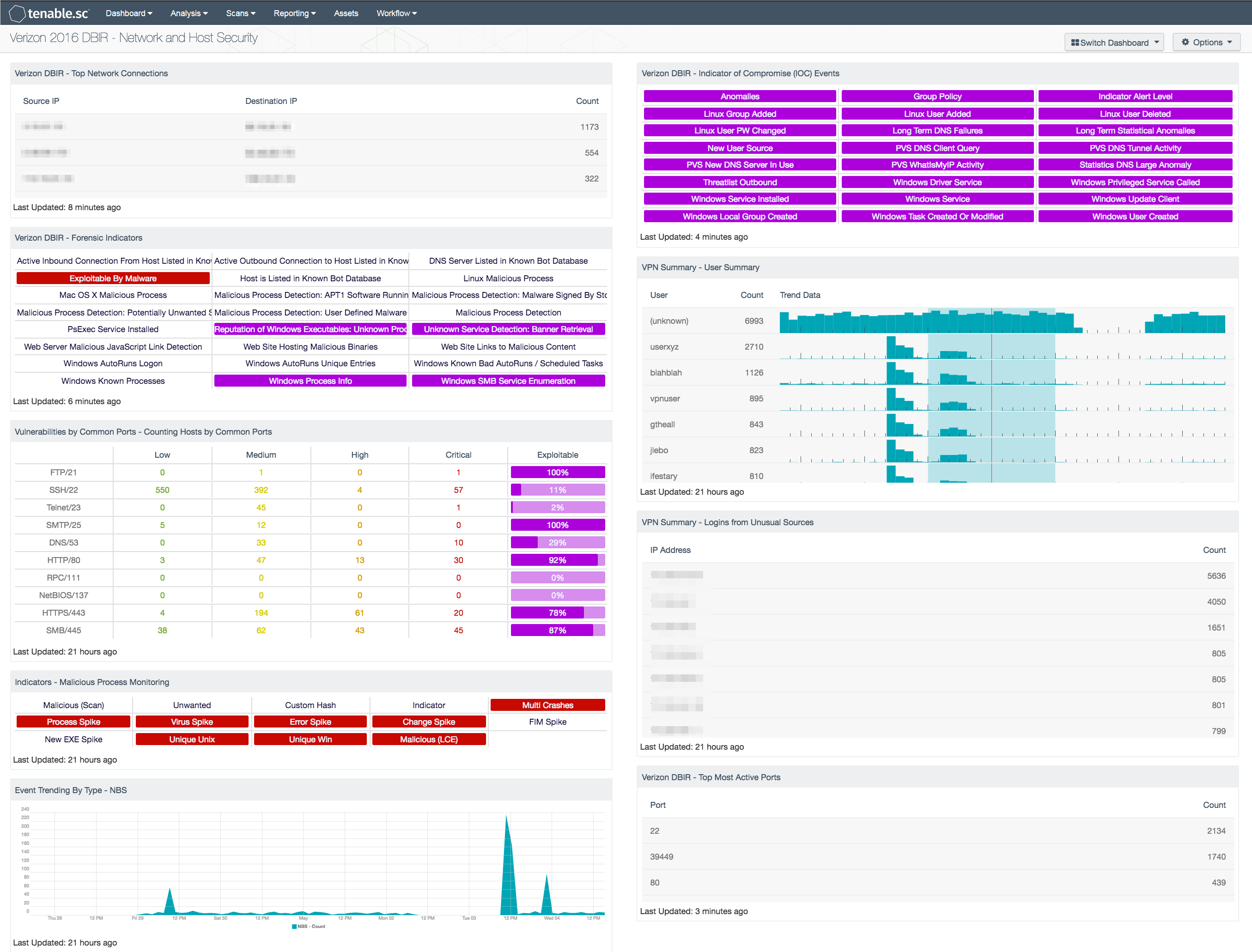Click HTTP/80 critical count 30
The image size is (1252, 952).
point(458,560)
